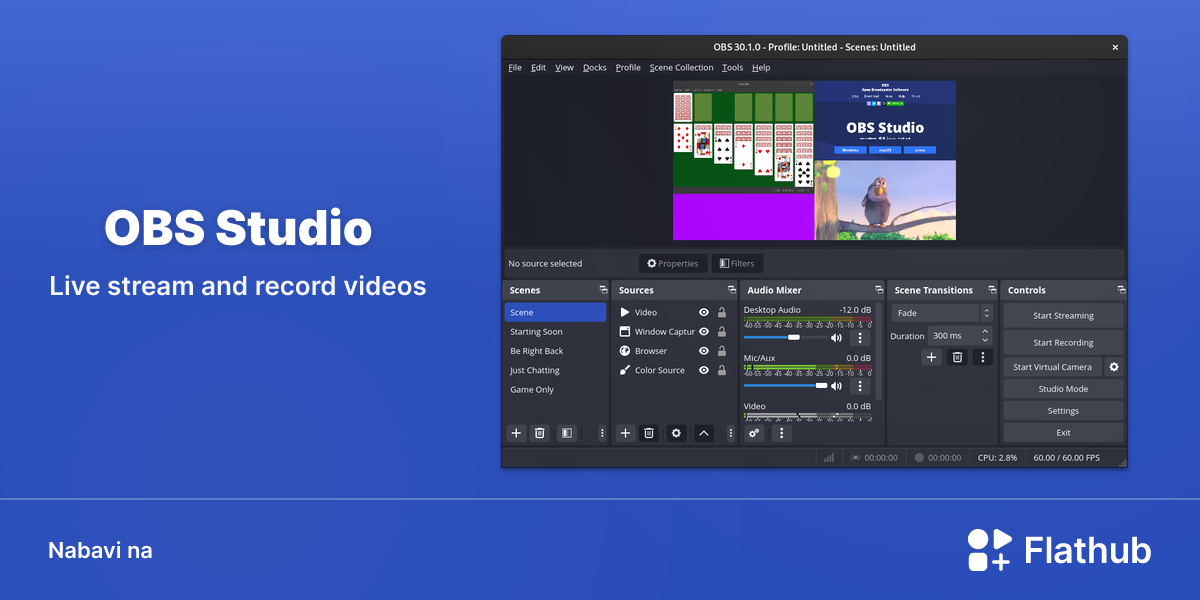The width and height of the screenshot is (1200, 600).
Task: Open Sources panel three-dot overflow menu
Action: [731, 433]
